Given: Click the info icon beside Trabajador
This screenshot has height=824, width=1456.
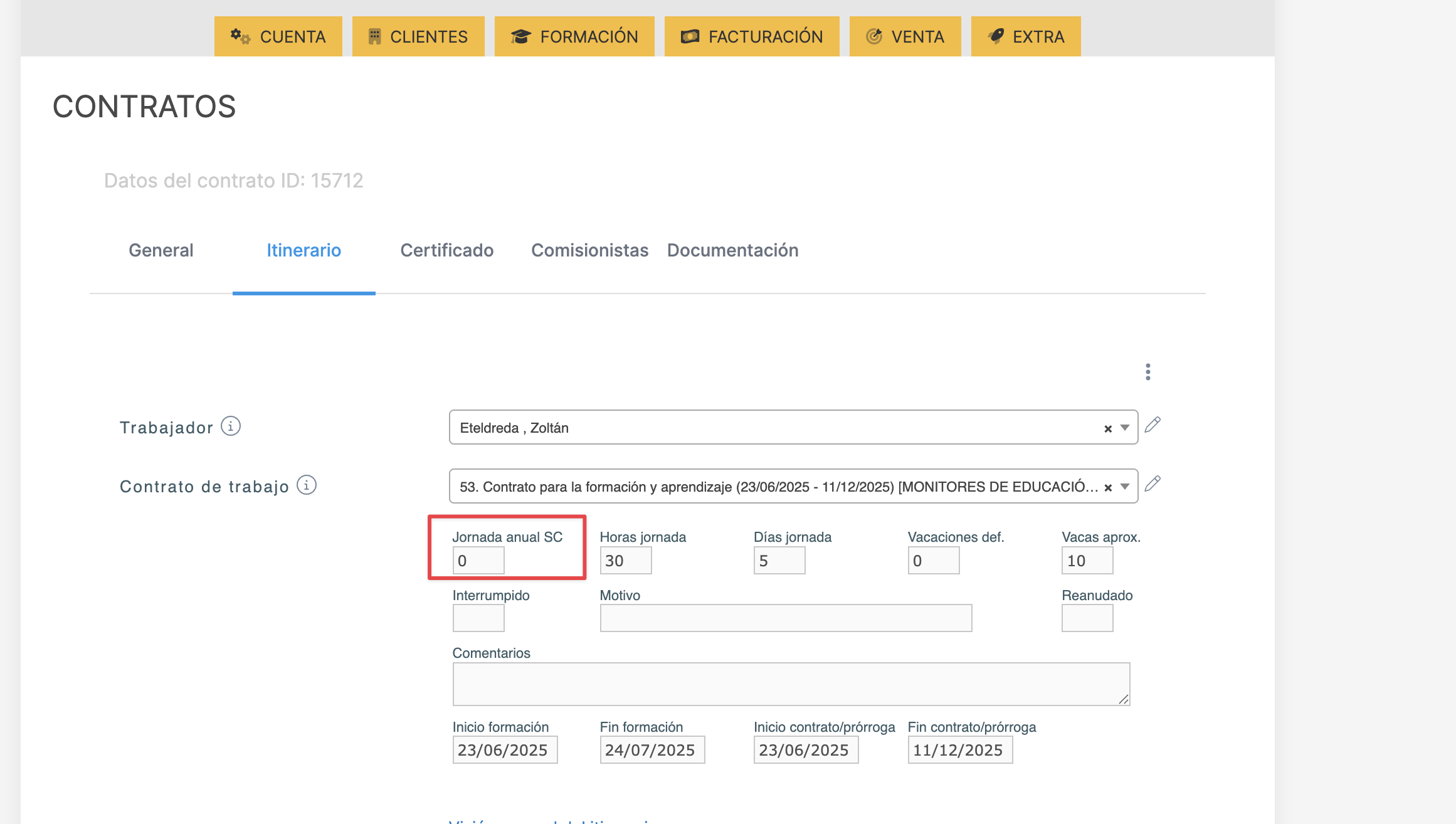Looking at the screenshot, I should click(231, 426).
